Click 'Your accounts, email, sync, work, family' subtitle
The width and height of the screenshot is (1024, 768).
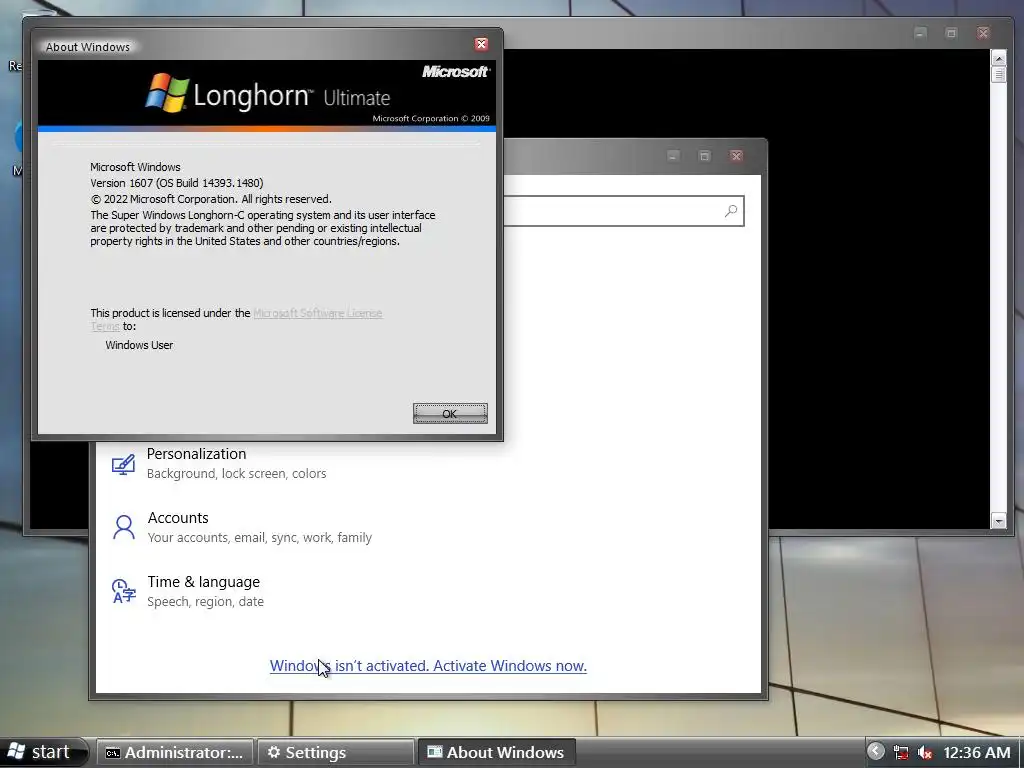[260, 537]
